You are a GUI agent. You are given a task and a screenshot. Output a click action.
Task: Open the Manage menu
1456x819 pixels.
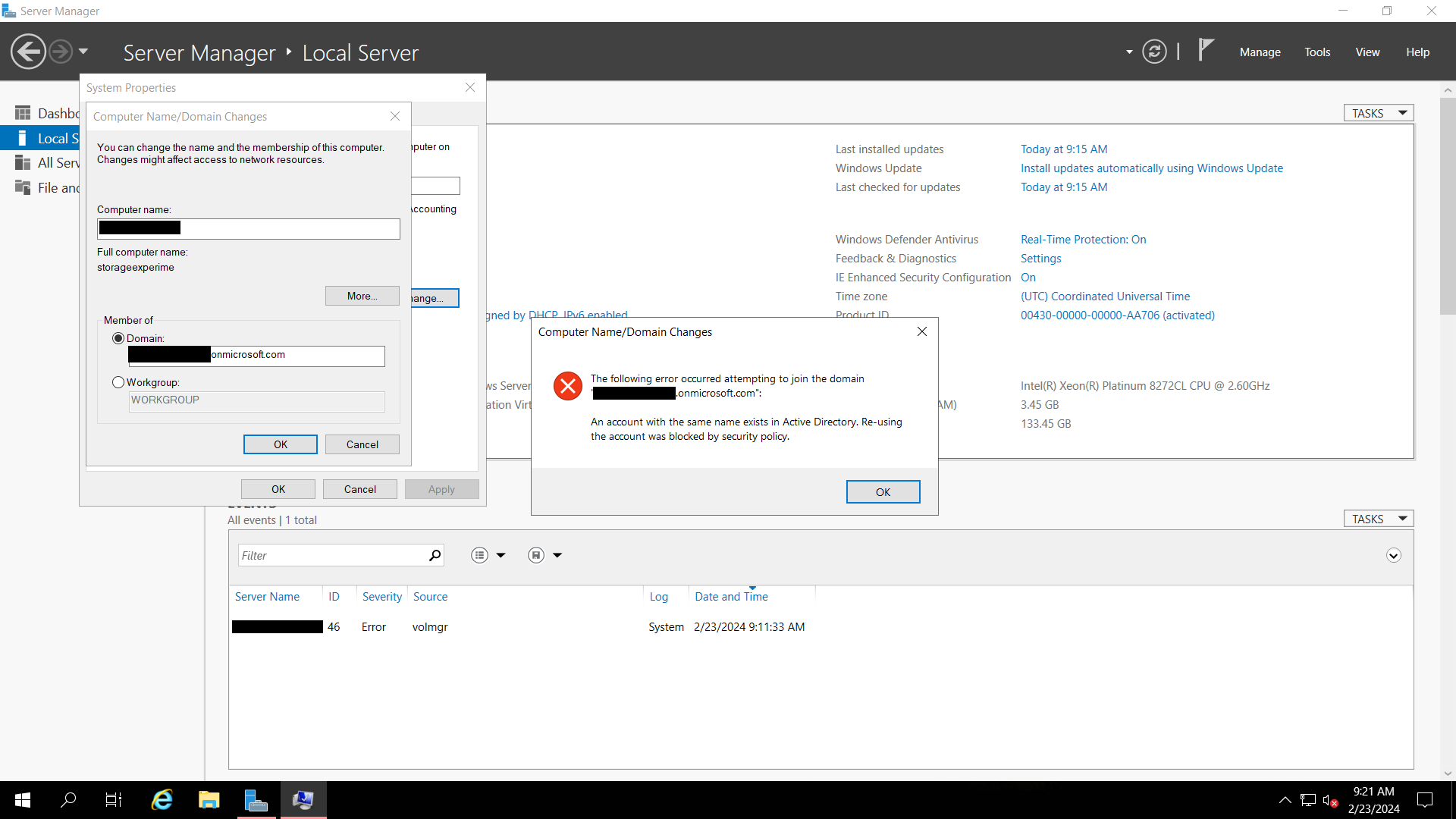click(1260, 52)
